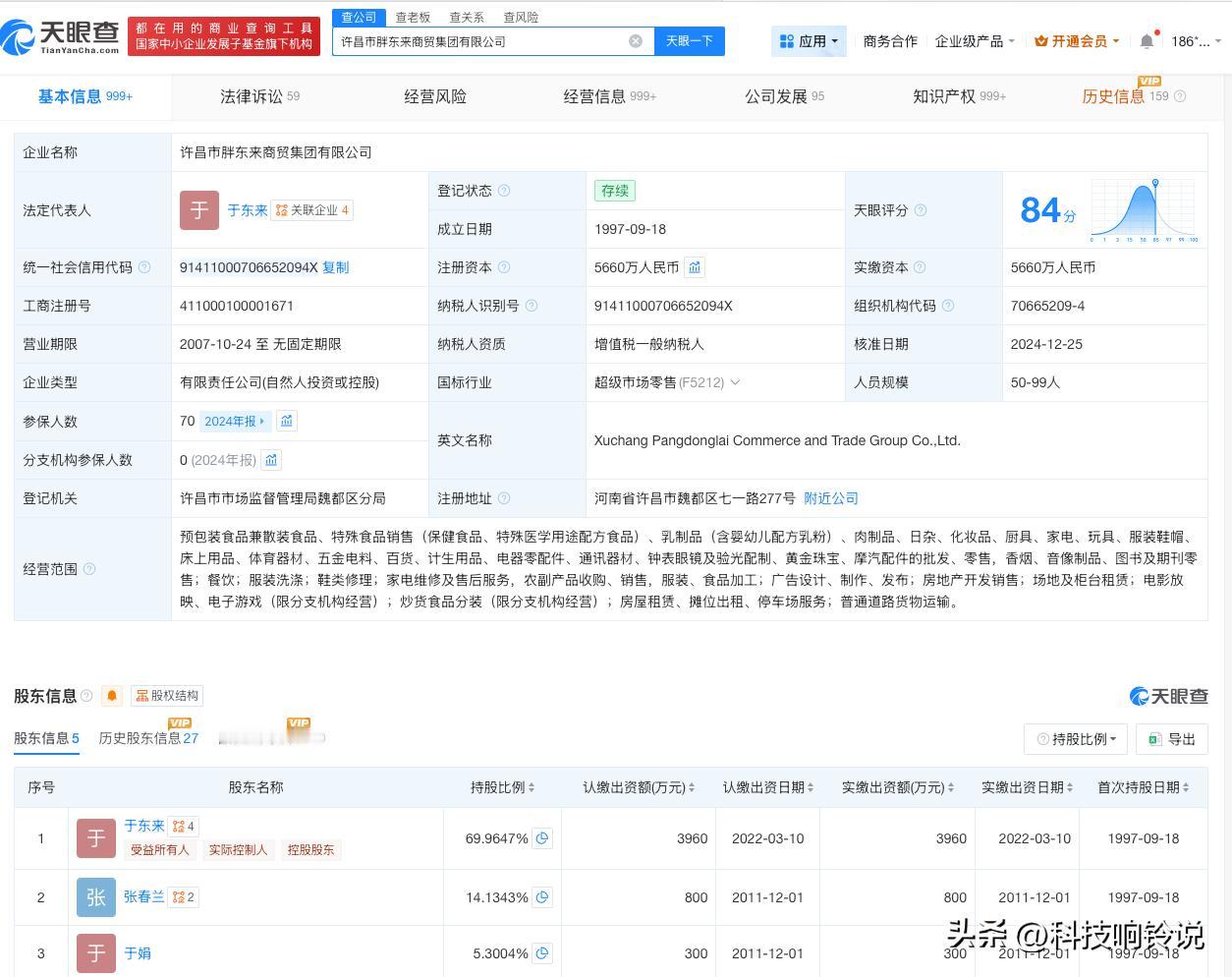Open the help icon beside 注册地址

click(x=504, y=498)
